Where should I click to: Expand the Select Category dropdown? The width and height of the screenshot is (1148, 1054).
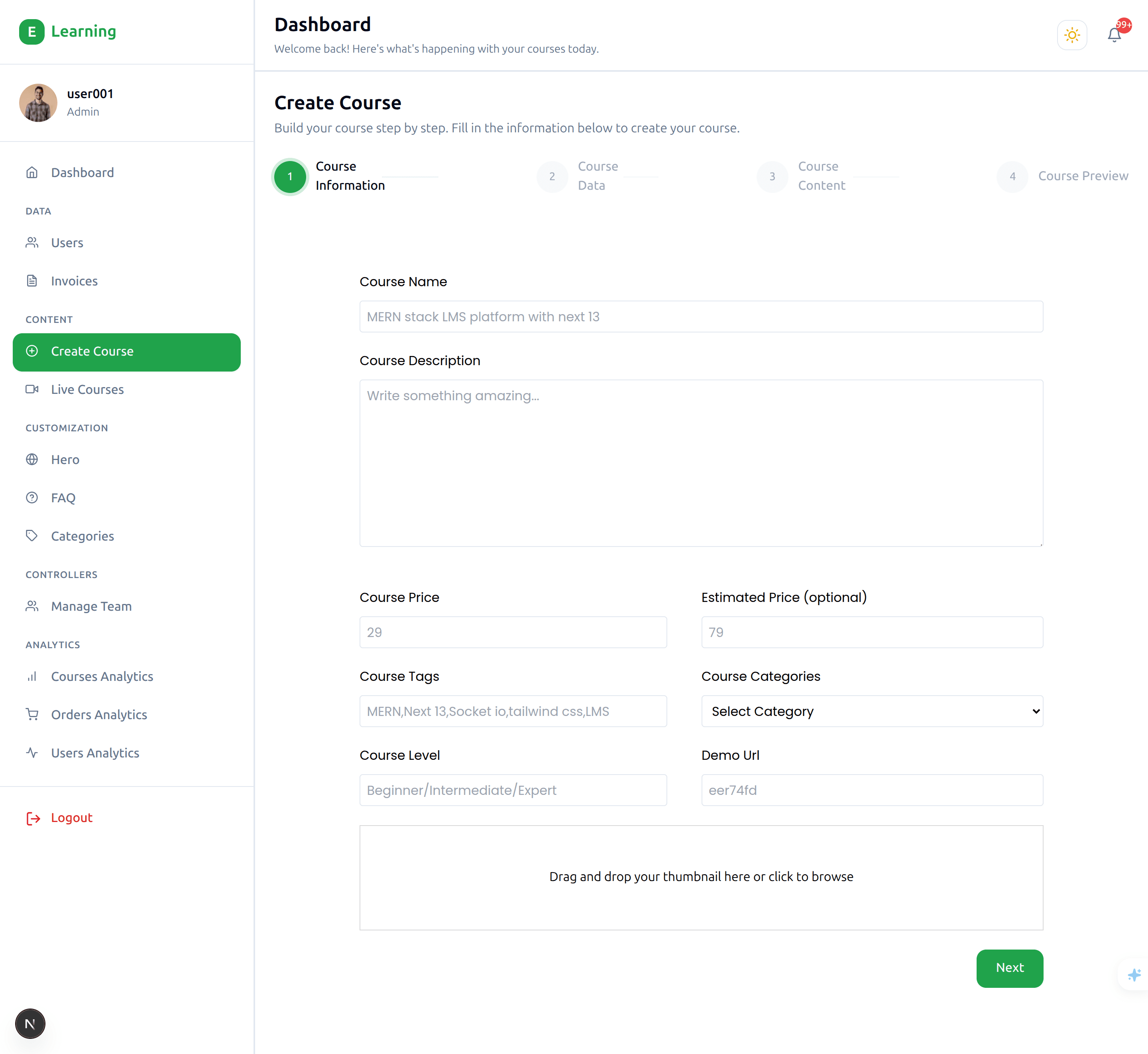pos(871,711)
